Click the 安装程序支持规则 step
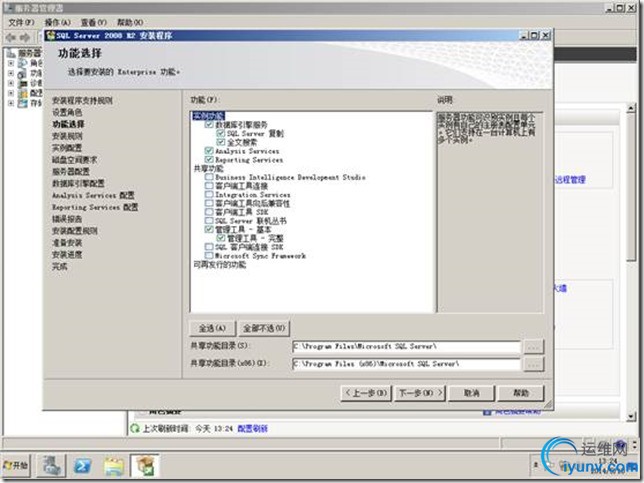 tap(82, 100)
